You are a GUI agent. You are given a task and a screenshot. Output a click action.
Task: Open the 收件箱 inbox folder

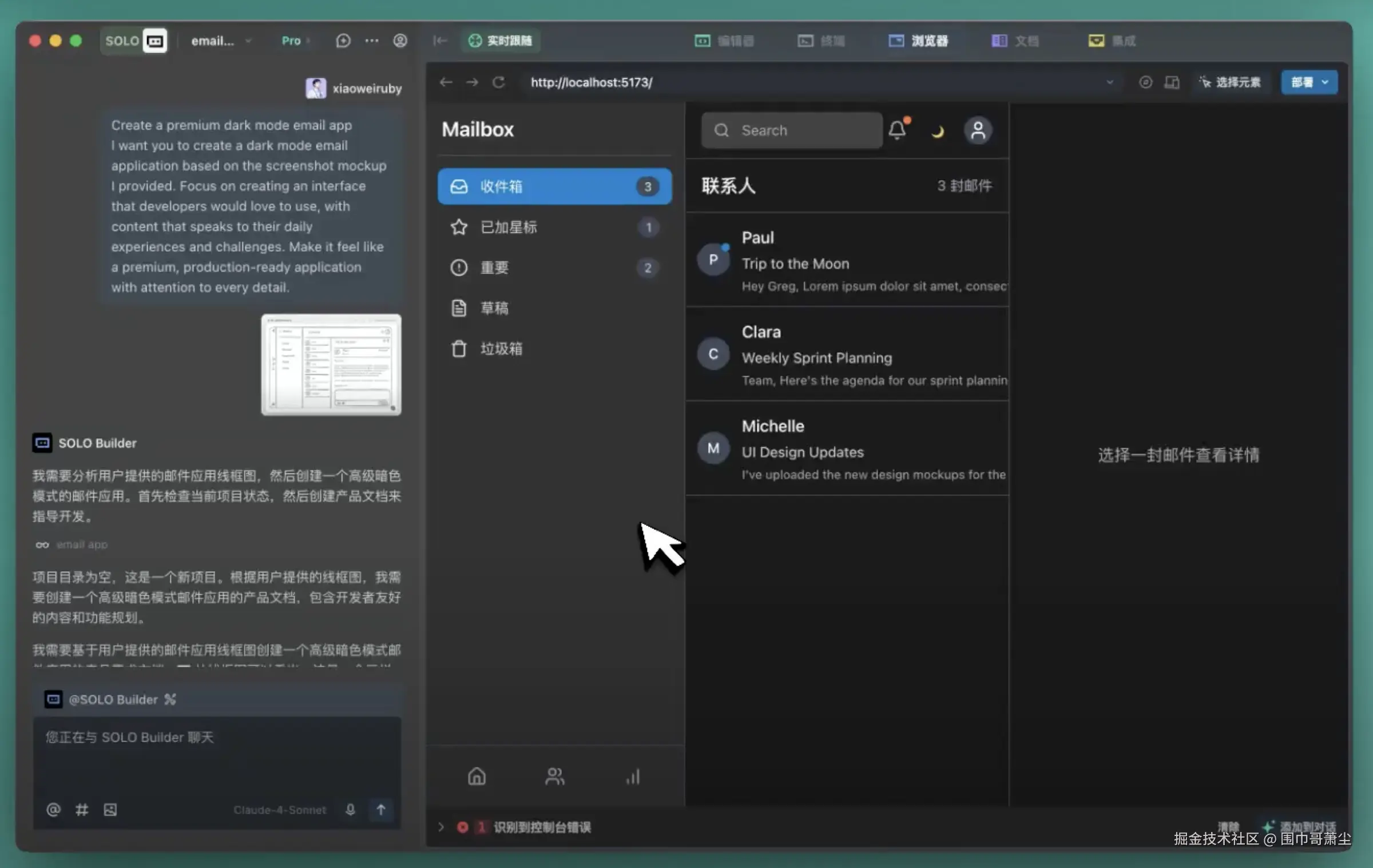pos(554,186)
